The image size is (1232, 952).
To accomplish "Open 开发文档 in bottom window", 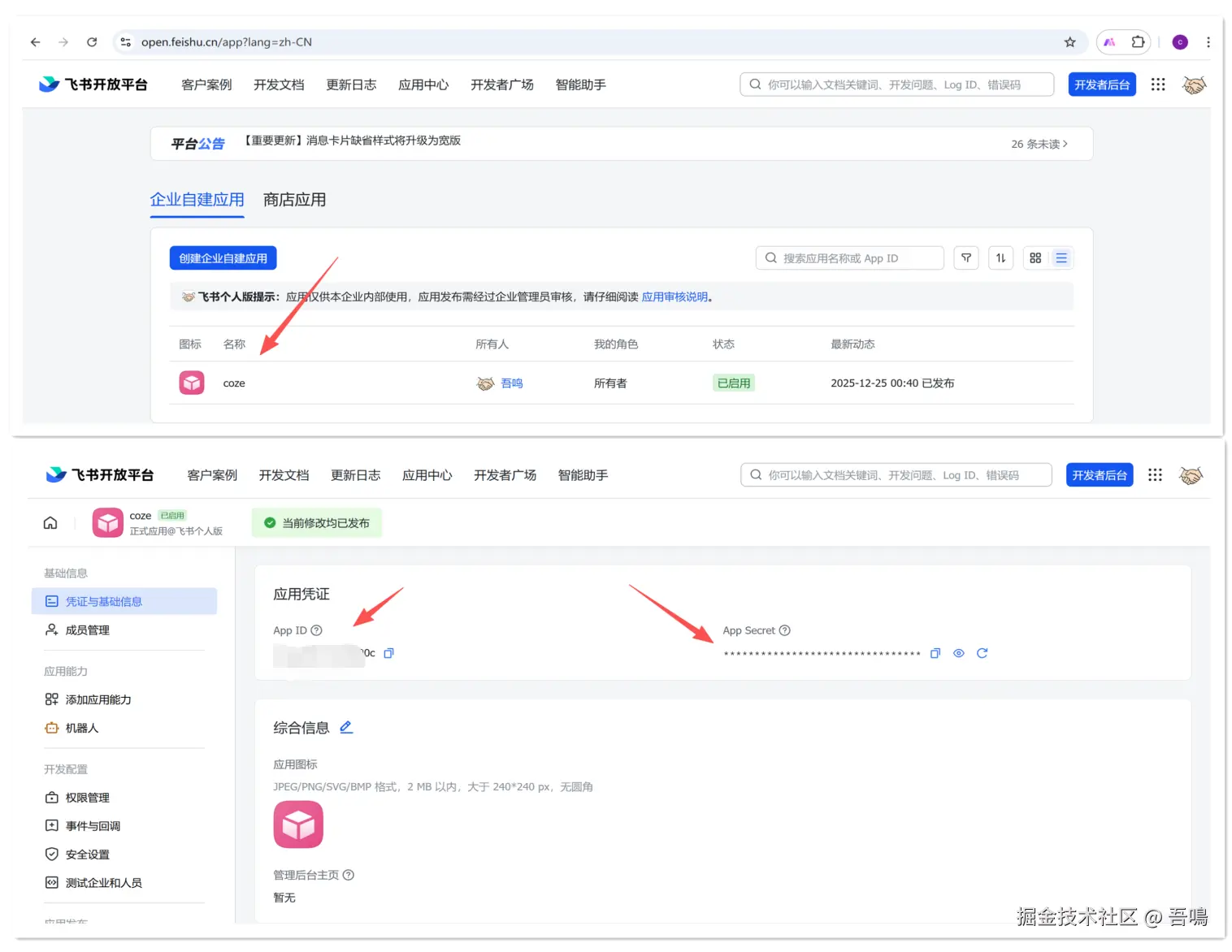I will 284,475.
